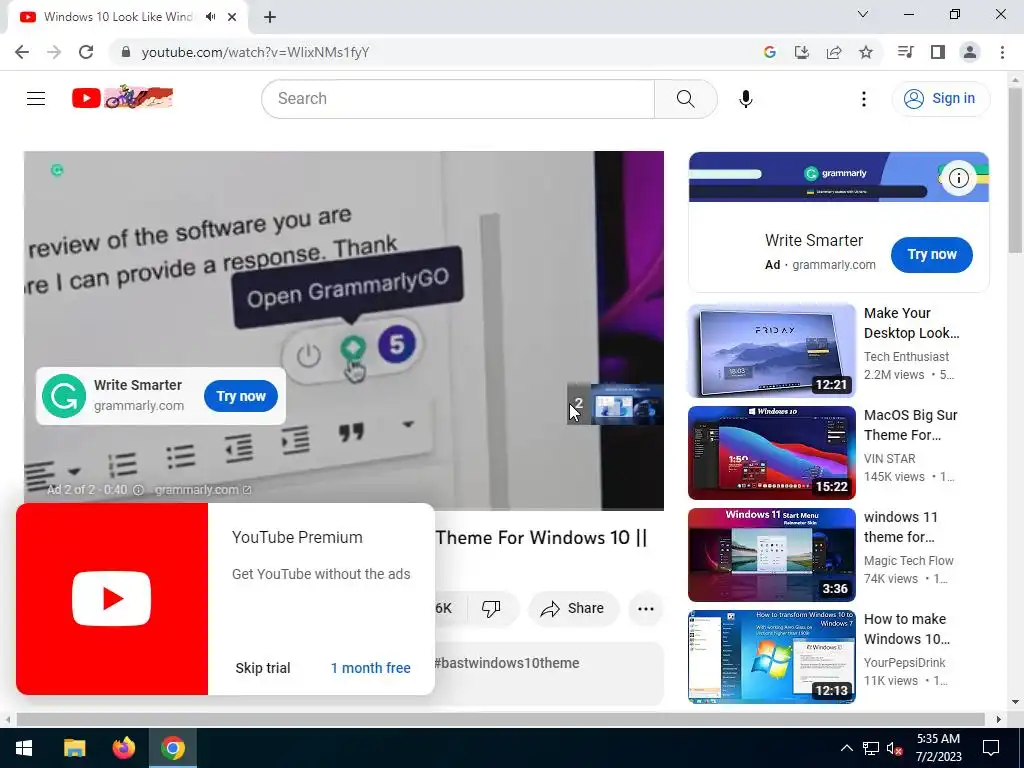Viewport: 1024px width, 768px height.
Task: Open the Windows notification center
Action: coord(991,748)
